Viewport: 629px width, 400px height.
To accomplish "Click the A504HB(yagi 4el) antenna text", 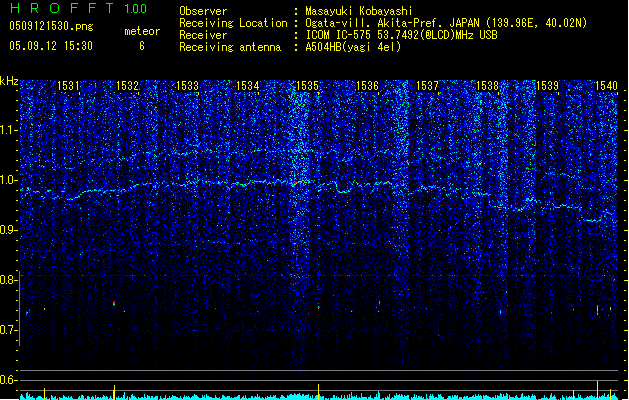I will (353, 47).
